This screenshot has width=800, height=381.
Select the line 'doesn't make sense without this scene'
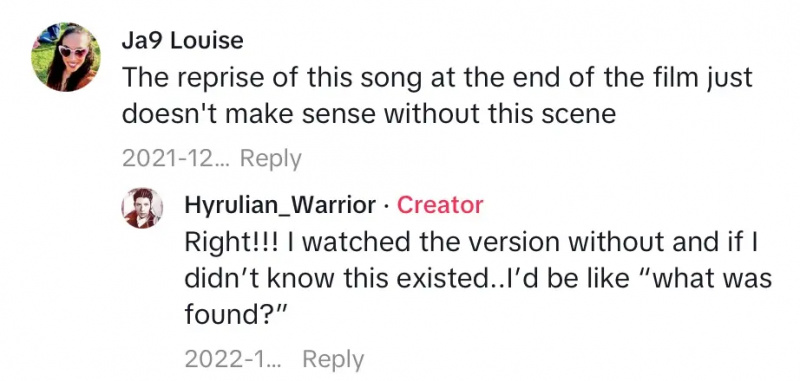click(368, 114)
